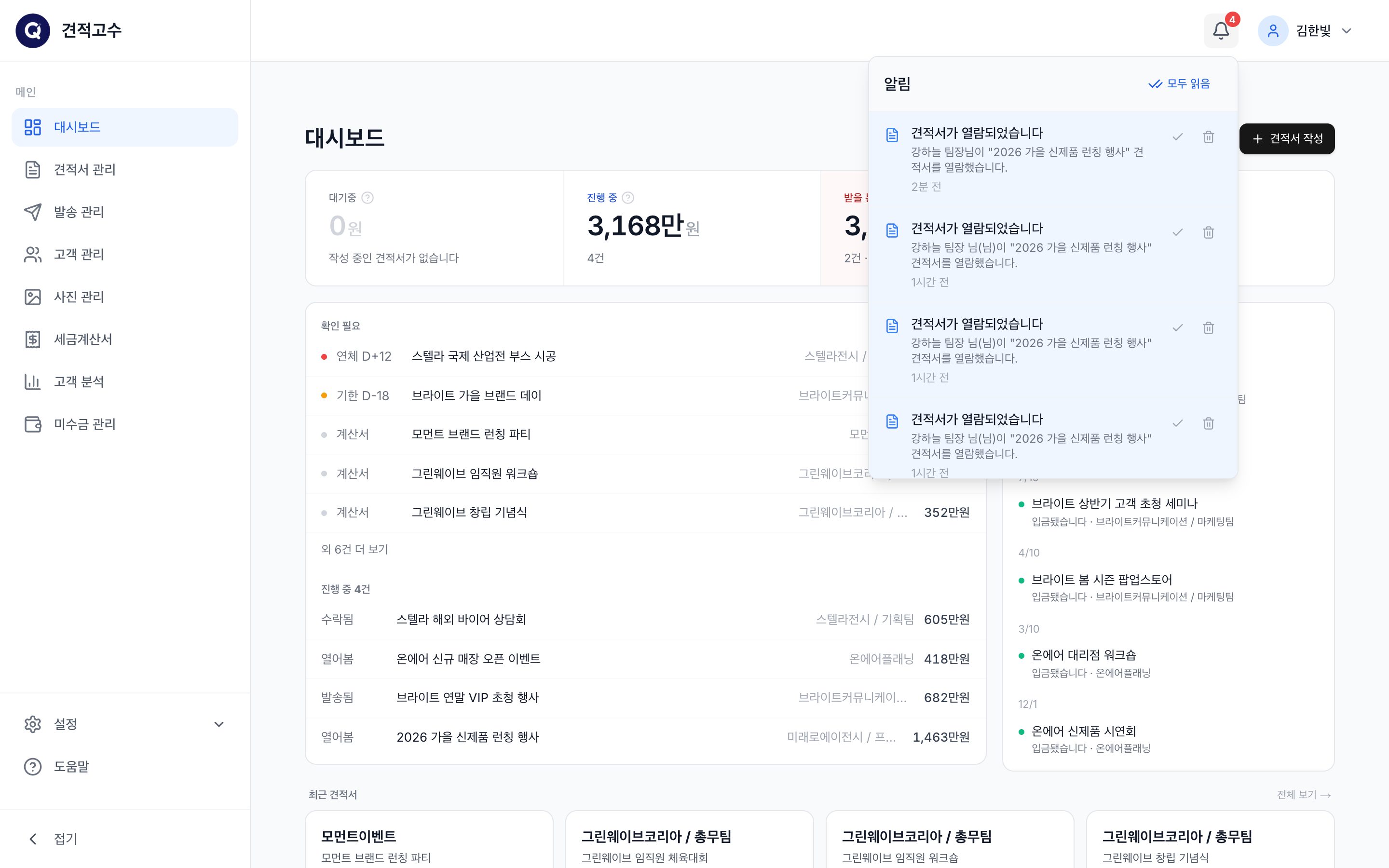Expand the 설정 chevron
1389x868 pixels.
point(218,724)
